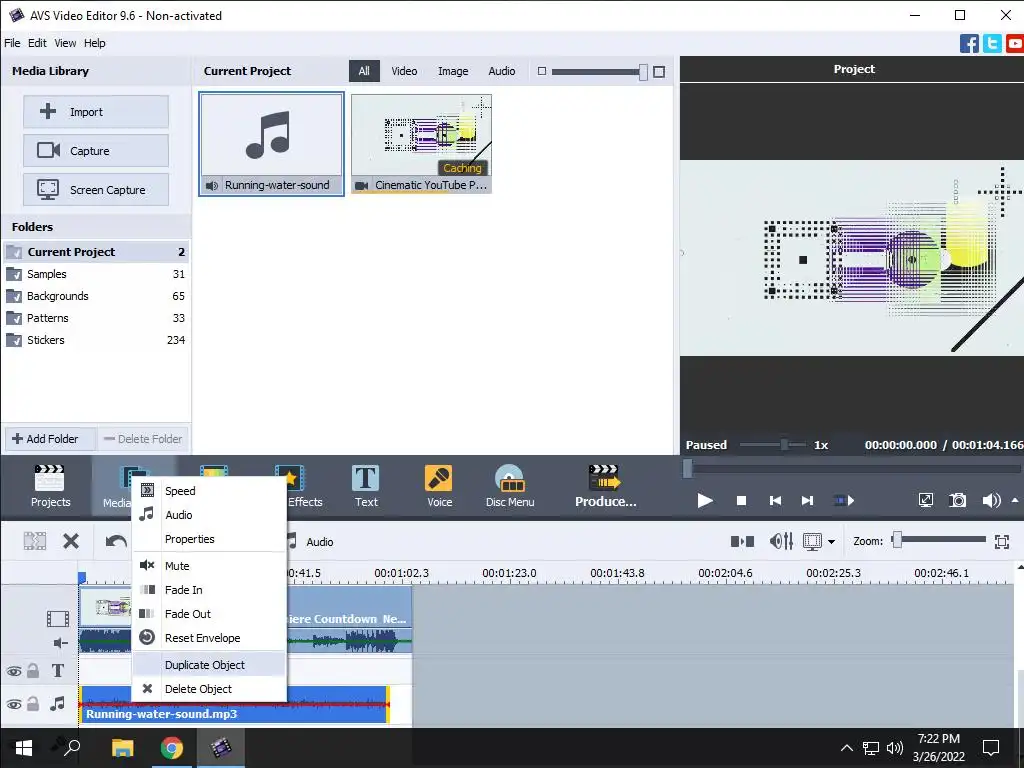1024x768 pixels.
Task: Take a snapshot with camera icon
Action: click(957, 500)
